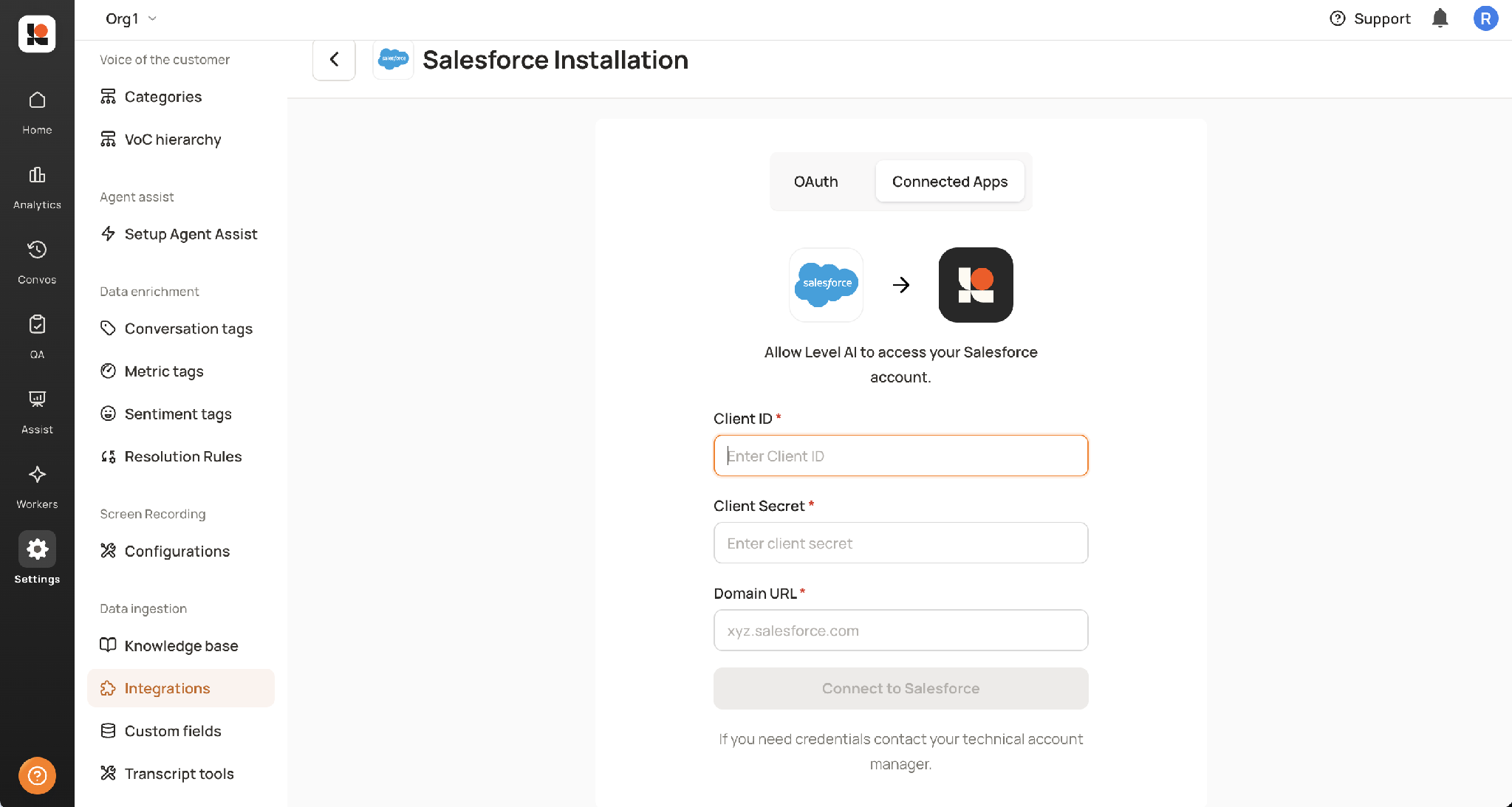Go to Convos history

(37, 263)
